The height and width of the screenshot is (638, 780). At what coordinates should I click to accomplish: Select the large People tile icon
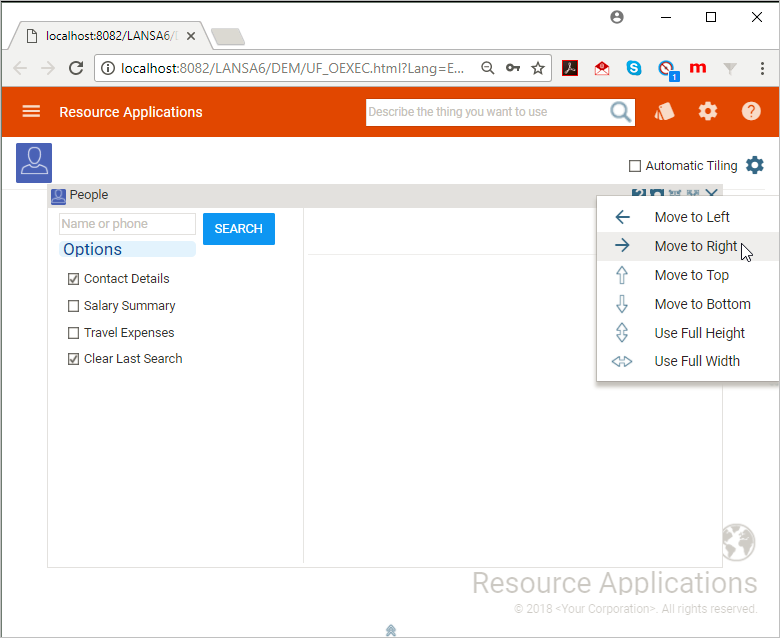34,163
